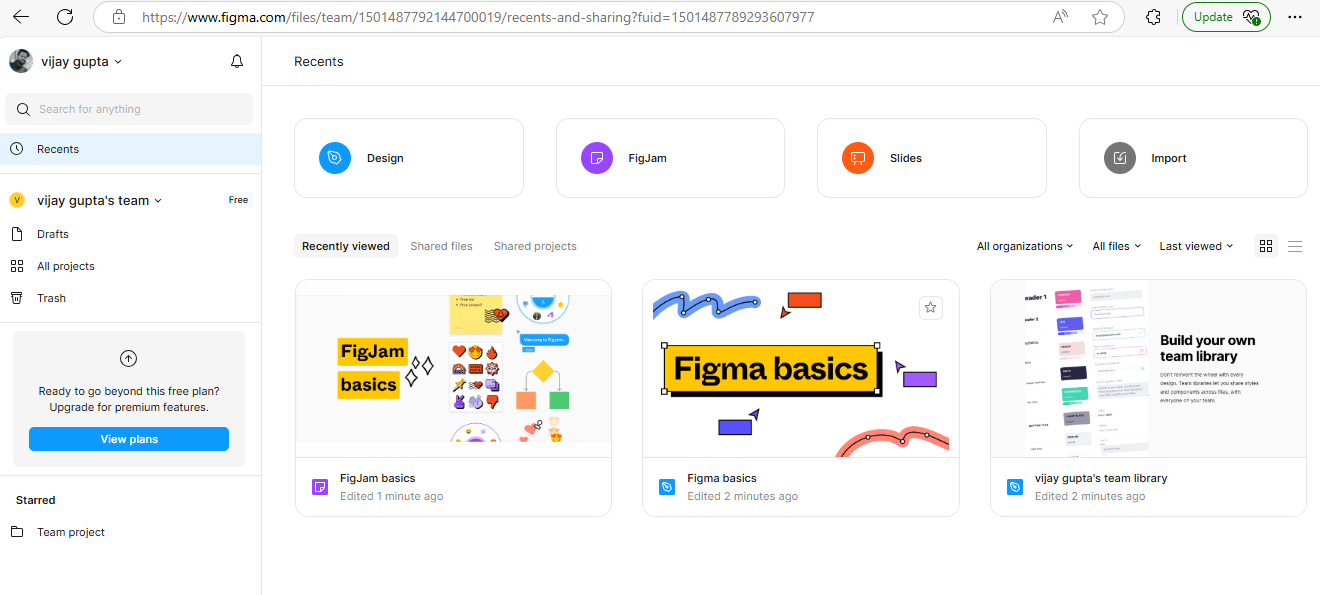Open the FigJam basics thumbnail
The height and width of the screenshot is (595, 1320).
[453, 368]
